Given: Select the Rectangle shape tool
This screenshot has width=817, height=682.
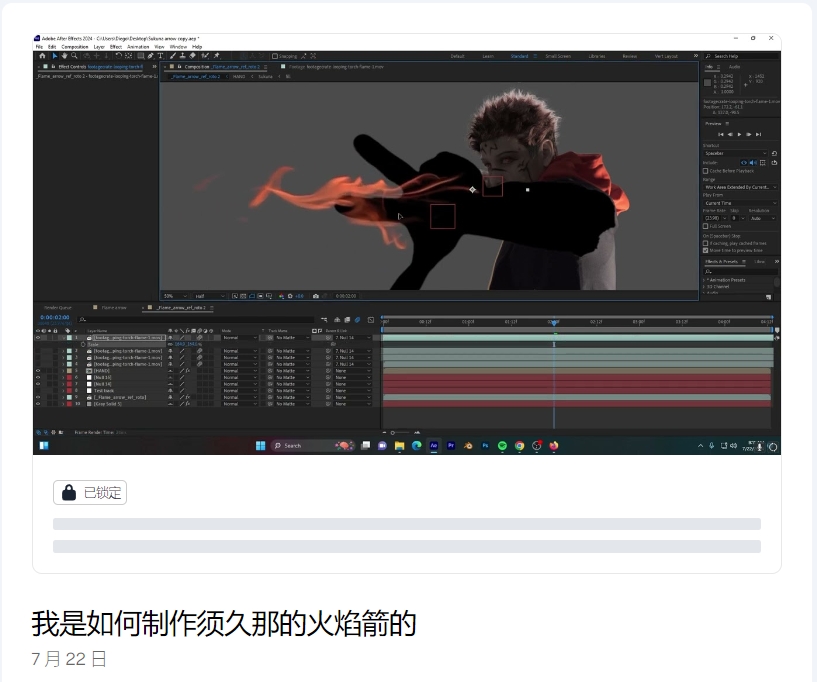Looking at the screenshot, I should 141,56.
